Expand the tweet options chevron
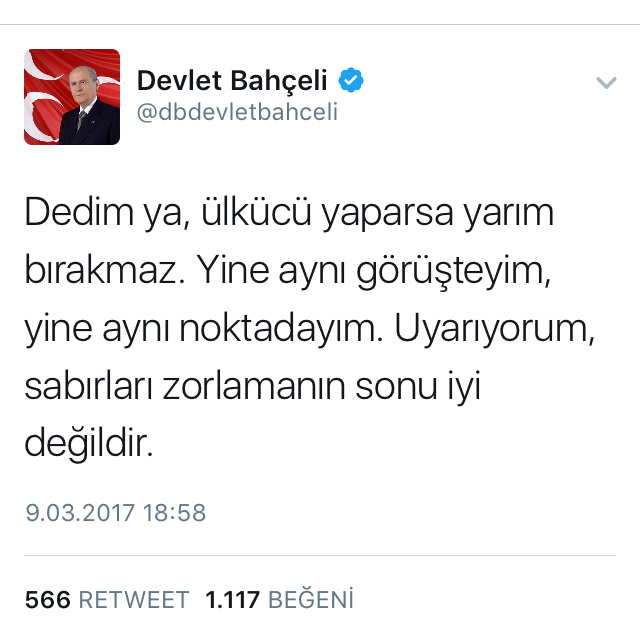Screen dimensions: 640x640 pyautogui.click(x=606, y=82)
